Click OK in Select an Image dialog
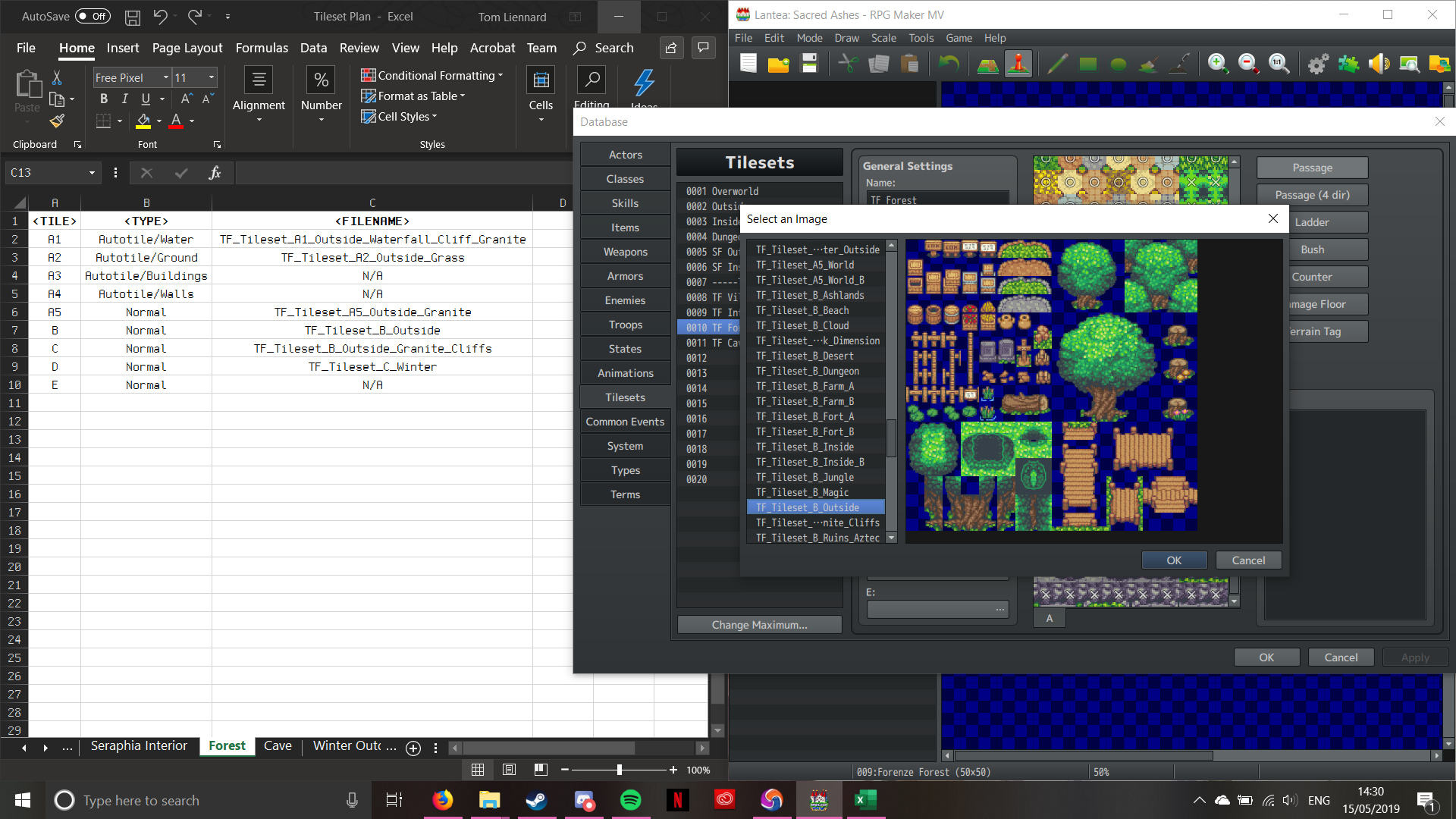The image size is (1456, 819). [x=1174, y=560]
